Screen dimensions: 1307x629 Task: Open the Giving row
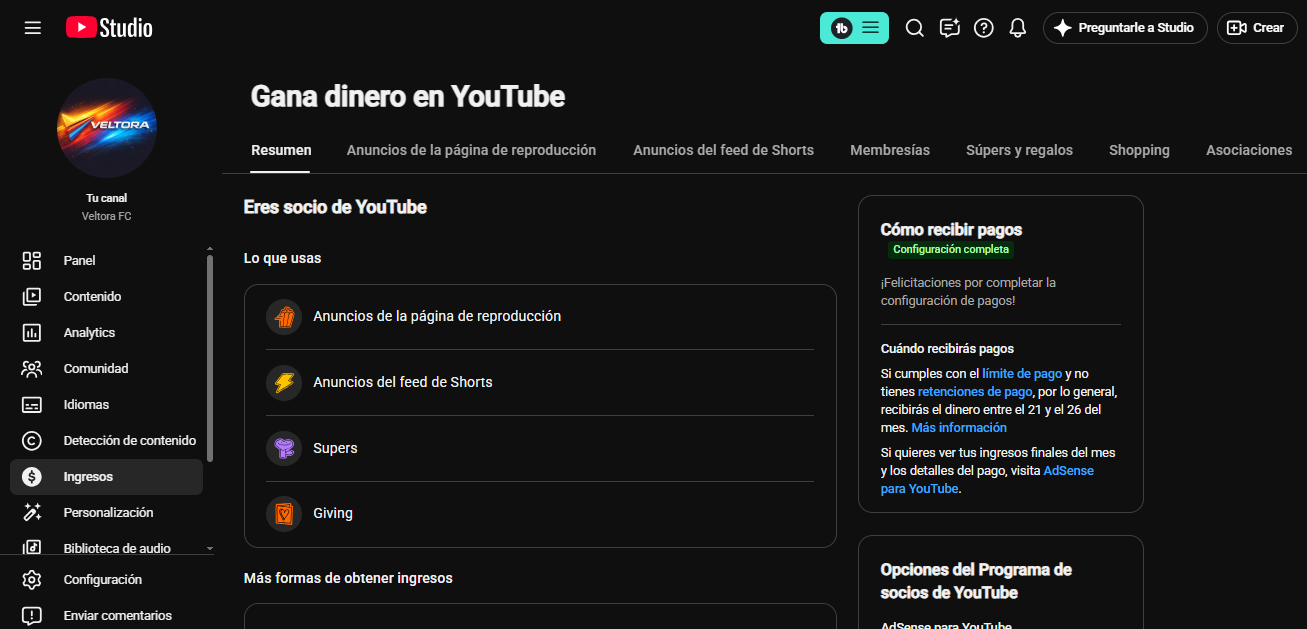(x=540, y=514)
